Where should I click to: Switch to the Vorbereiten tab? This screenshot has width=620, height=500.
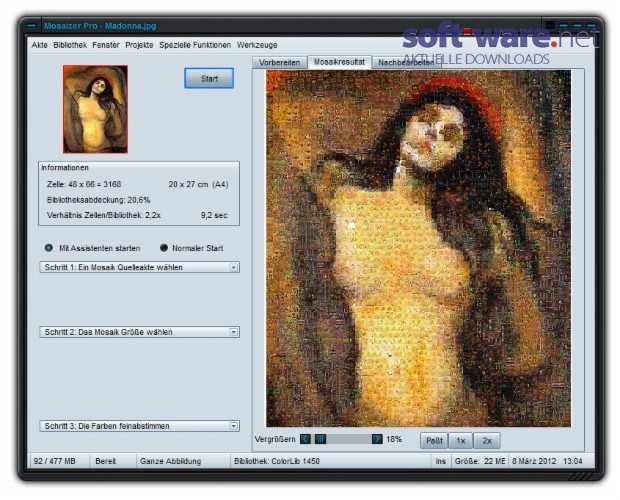pos(280,62)
